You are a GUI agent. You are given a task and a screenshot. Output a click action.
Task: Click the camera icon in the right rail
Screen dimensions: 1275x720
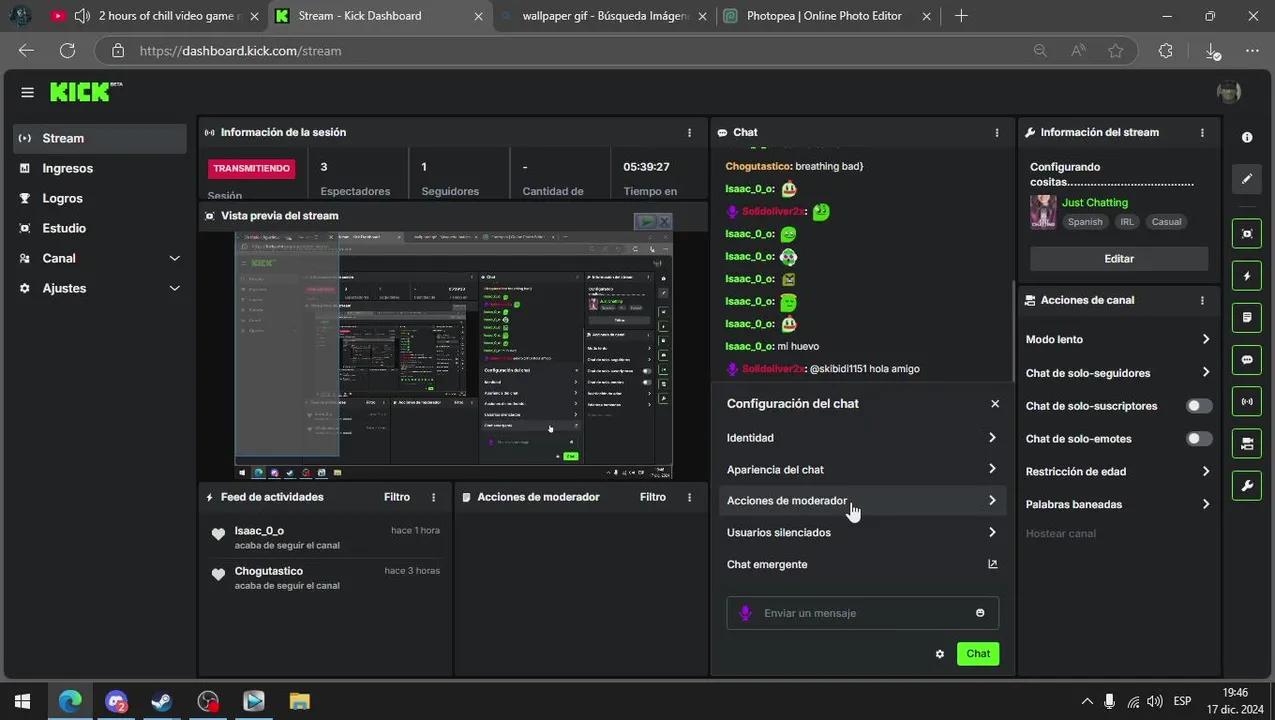coord(1247,444)
